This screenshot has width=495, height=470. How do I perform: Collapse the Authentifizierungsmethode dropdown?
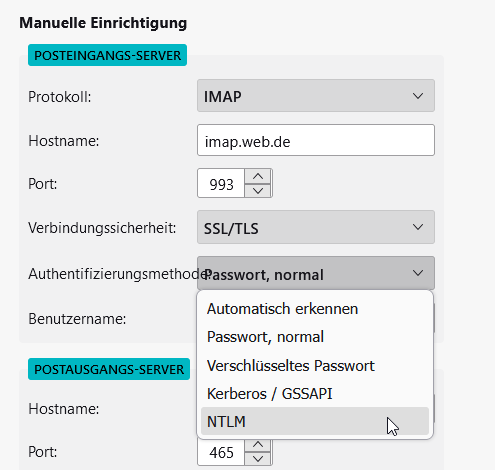coord(316,273)
